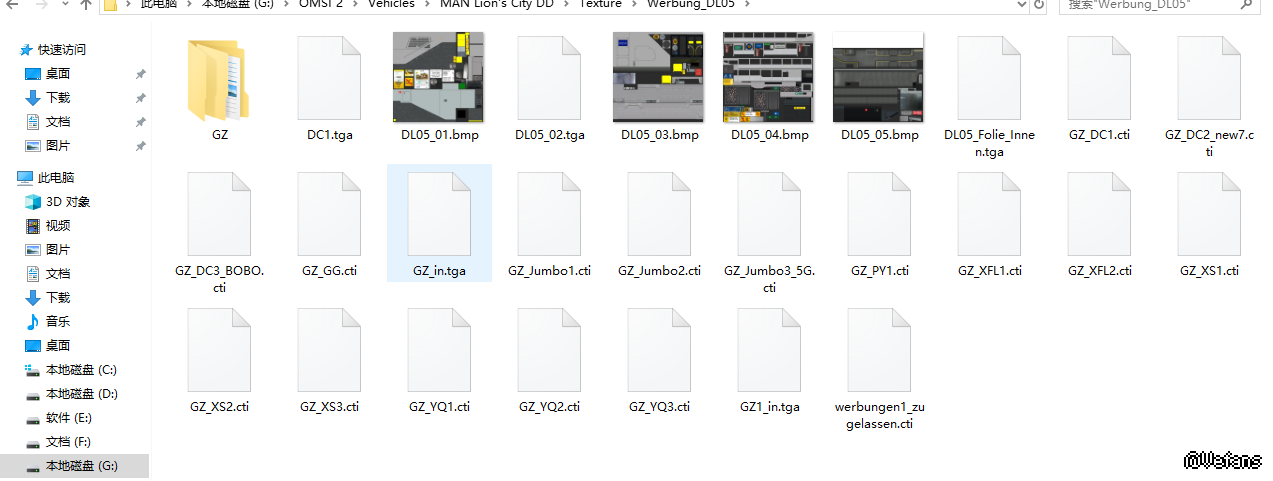Screen dimensions: 1273x481
Task: Select the GZ_XFL2.cti file
Action: (1099, 226)
